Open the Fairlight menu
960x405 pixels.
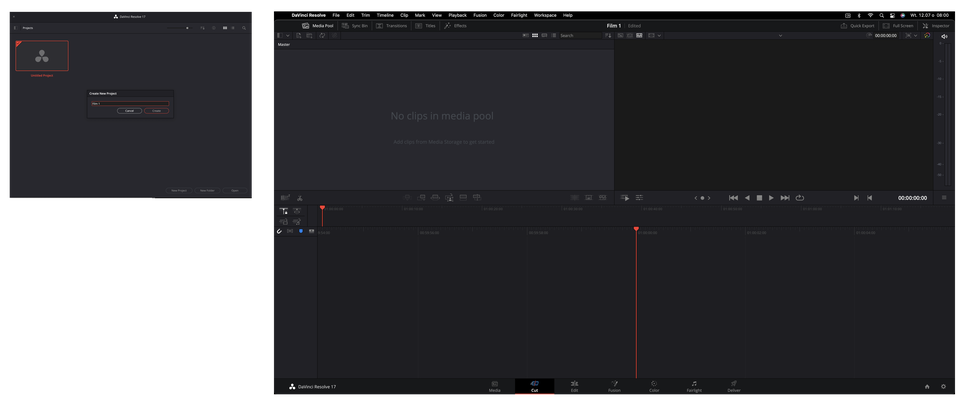519,15
